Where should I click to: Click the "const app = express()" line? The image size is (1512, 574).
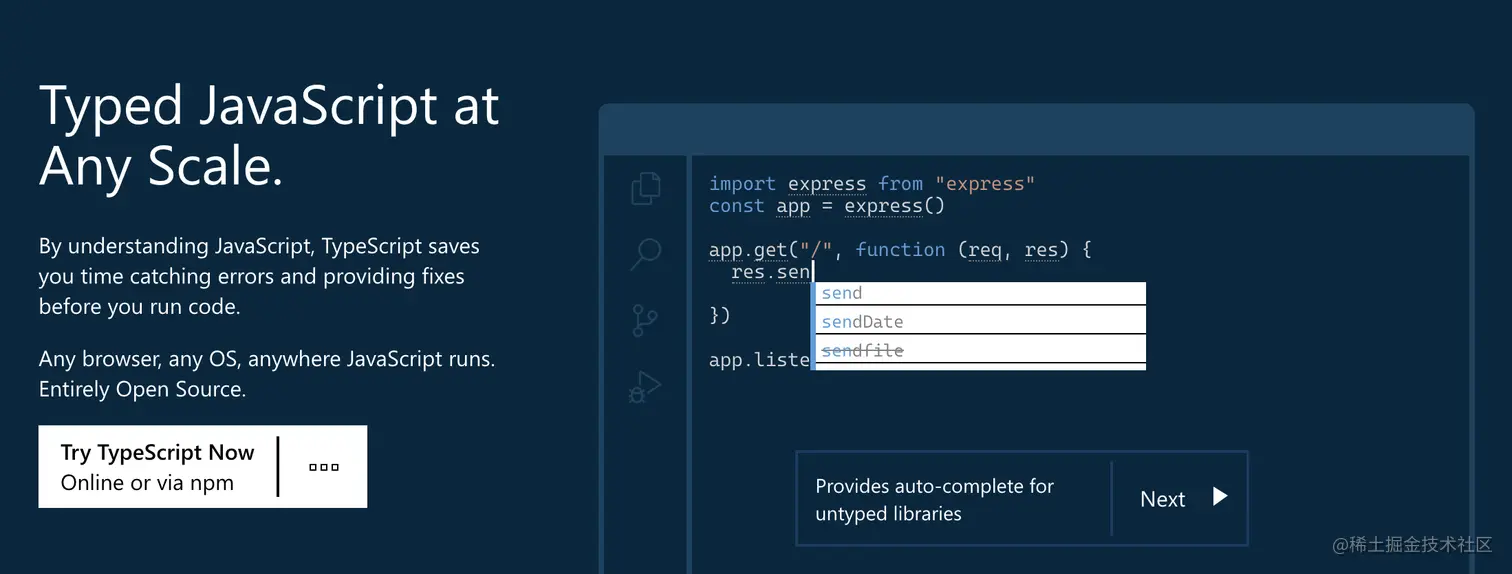(x=826, y=206)
